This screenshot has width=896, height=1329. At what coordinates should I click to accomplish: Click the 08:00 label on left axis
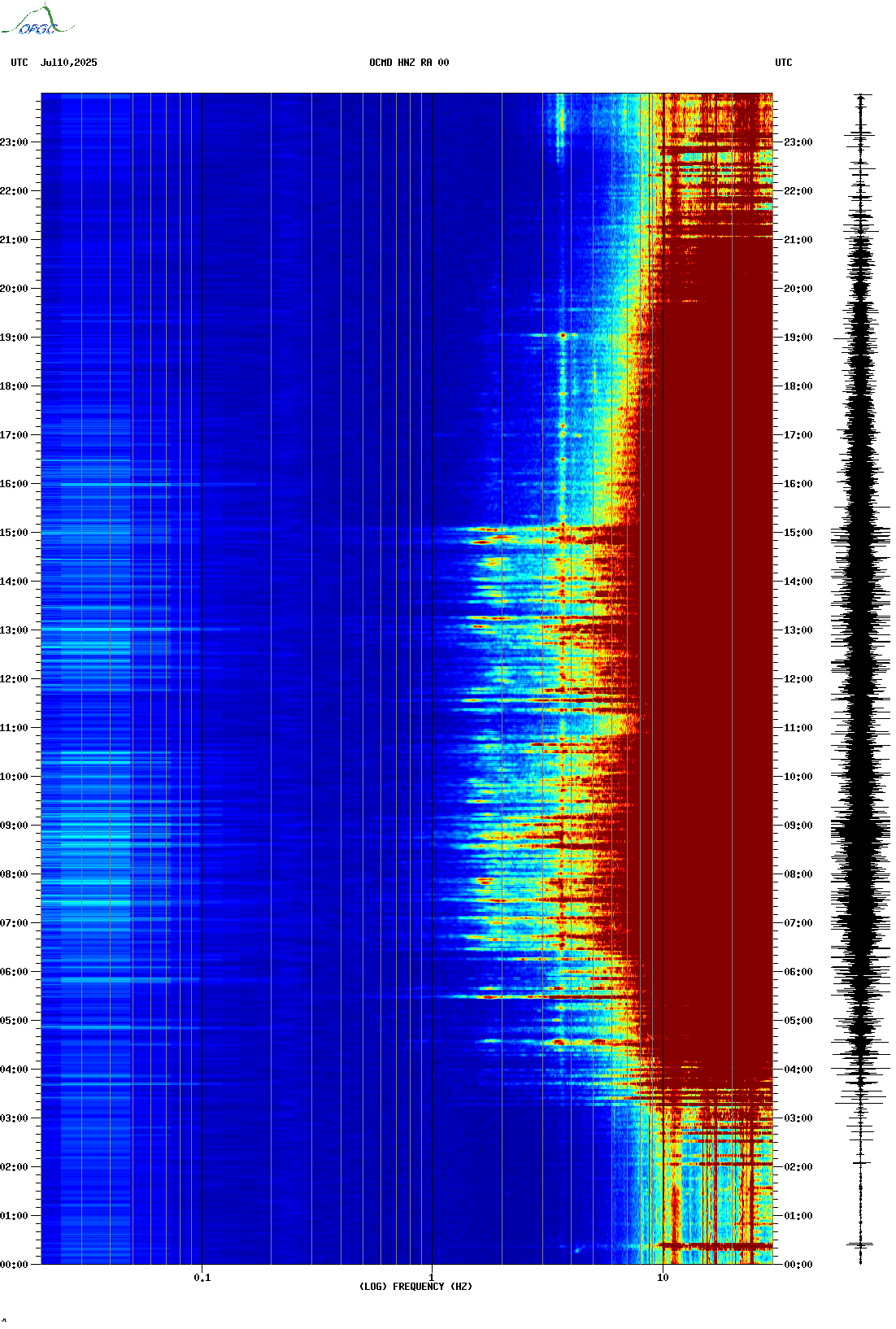(x=14, y=874)
